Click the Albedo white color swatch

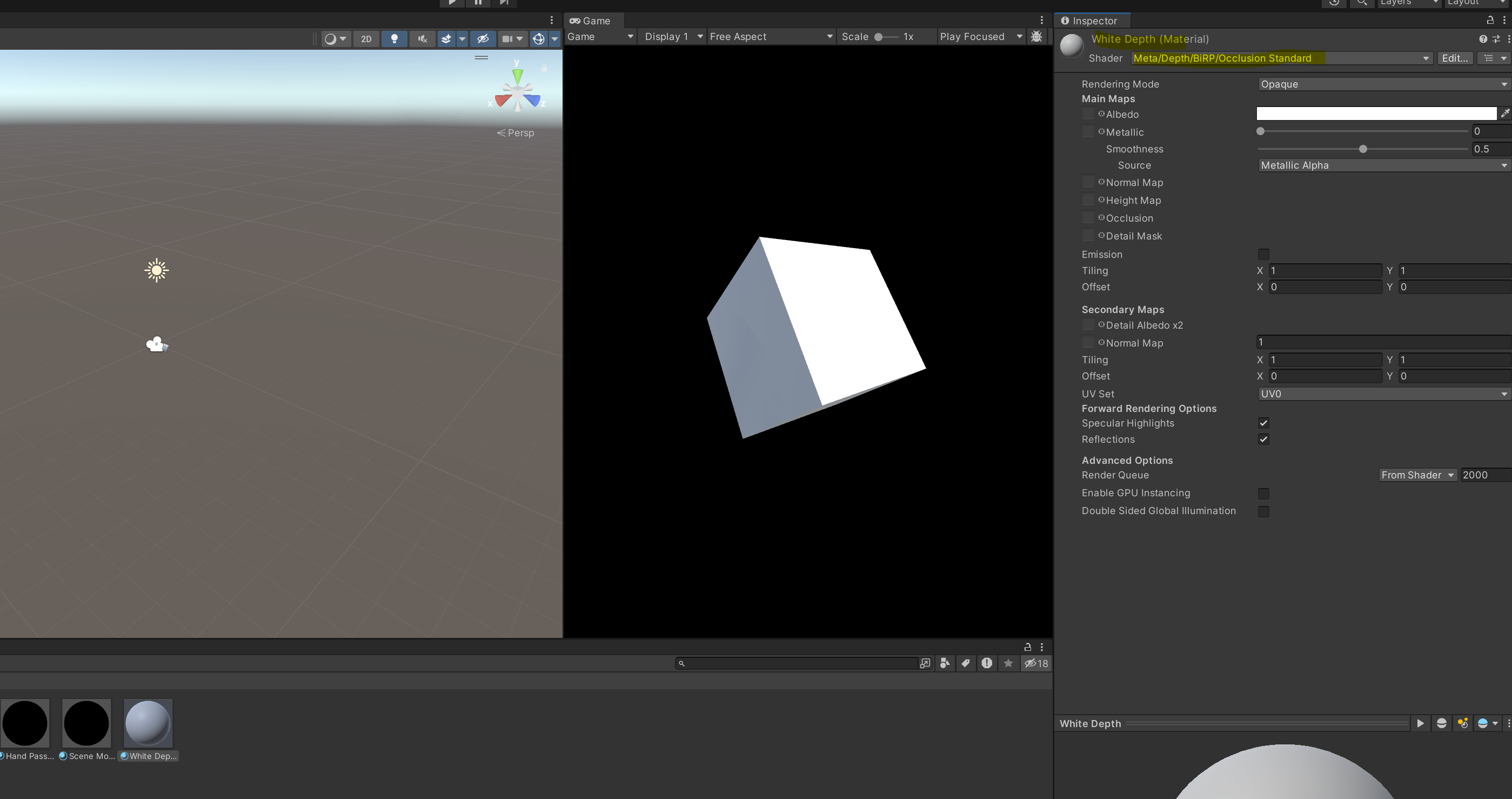[1375, 114]
